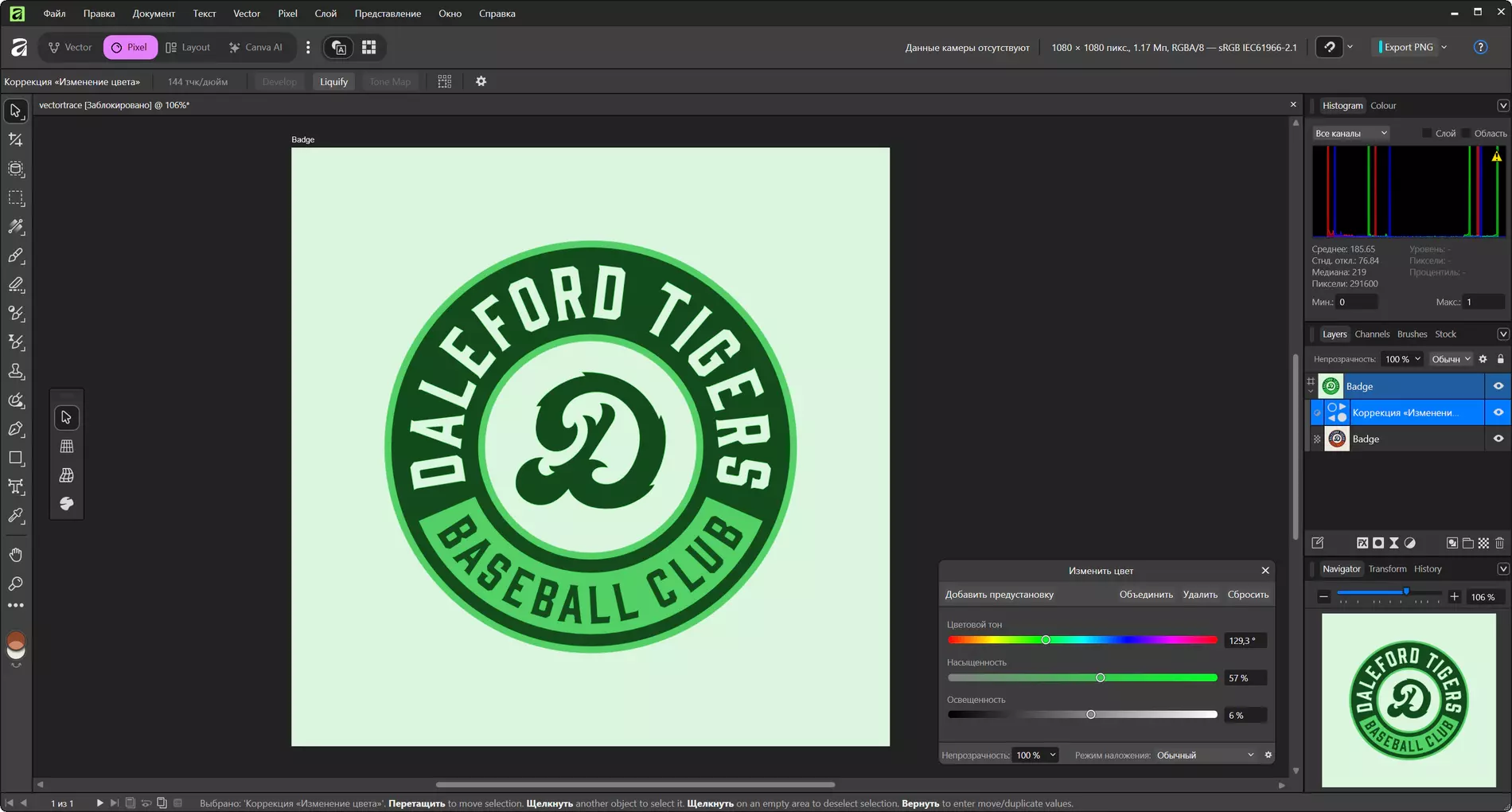Click the Освещенность lightness slider

tap(1082, 715)
